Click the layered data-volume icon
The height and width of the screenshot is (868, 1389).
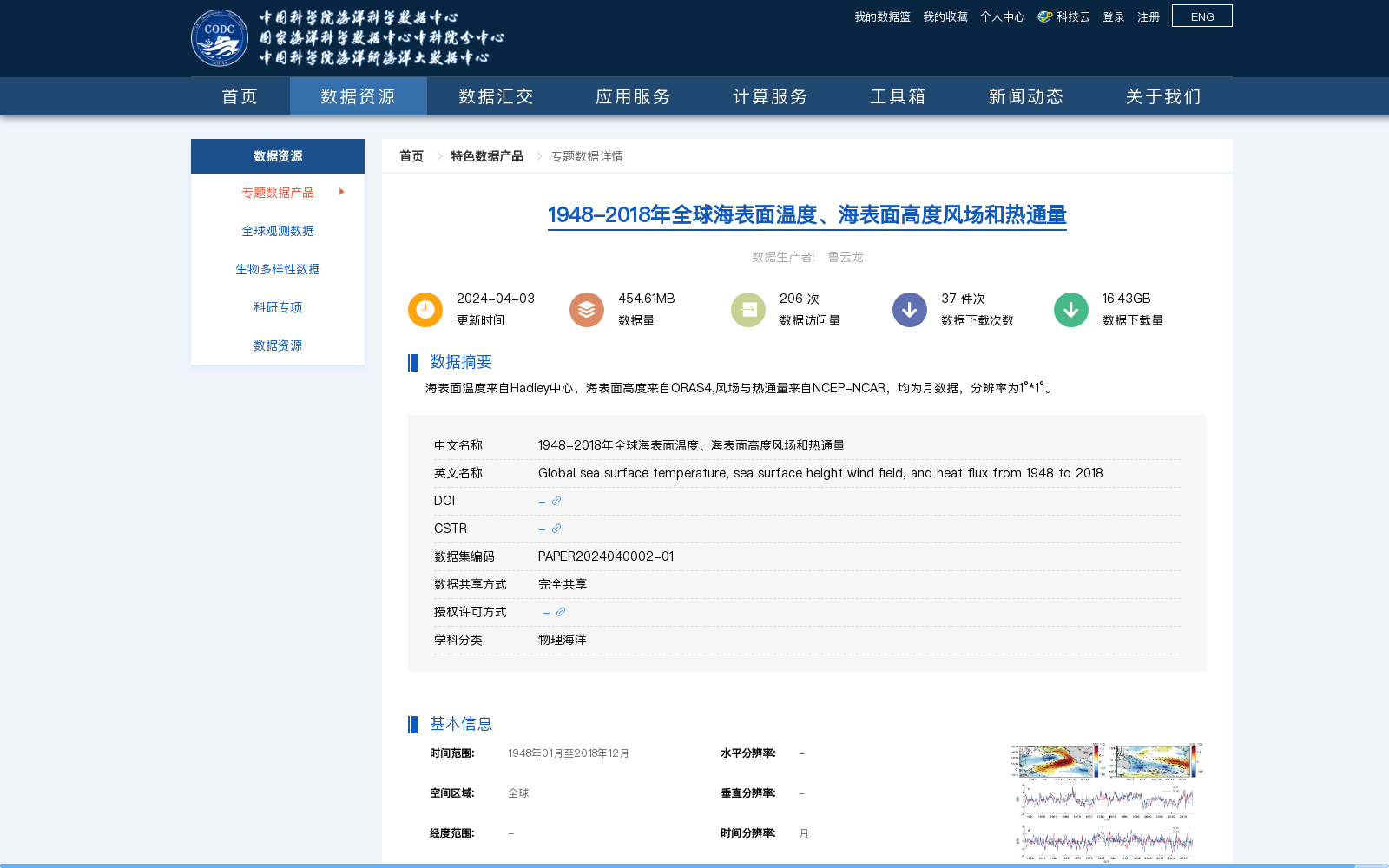click(587, 310)
